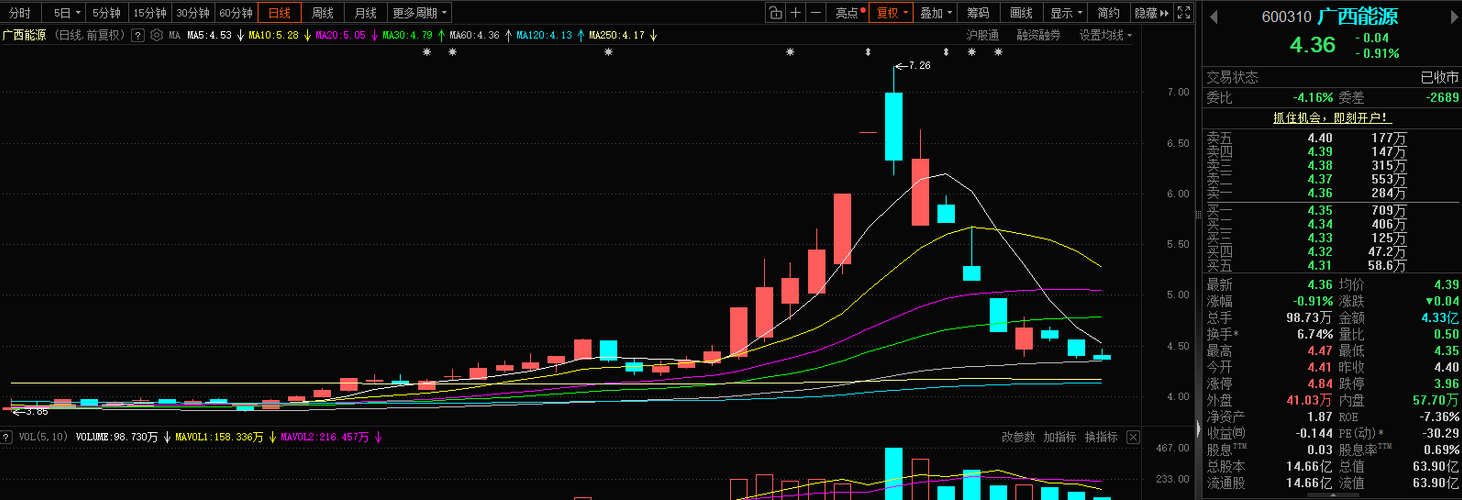Screen dimensions: 1462x500
Task: Click the MA120 up arrow indicator
Action: click(x=580, y=35)
